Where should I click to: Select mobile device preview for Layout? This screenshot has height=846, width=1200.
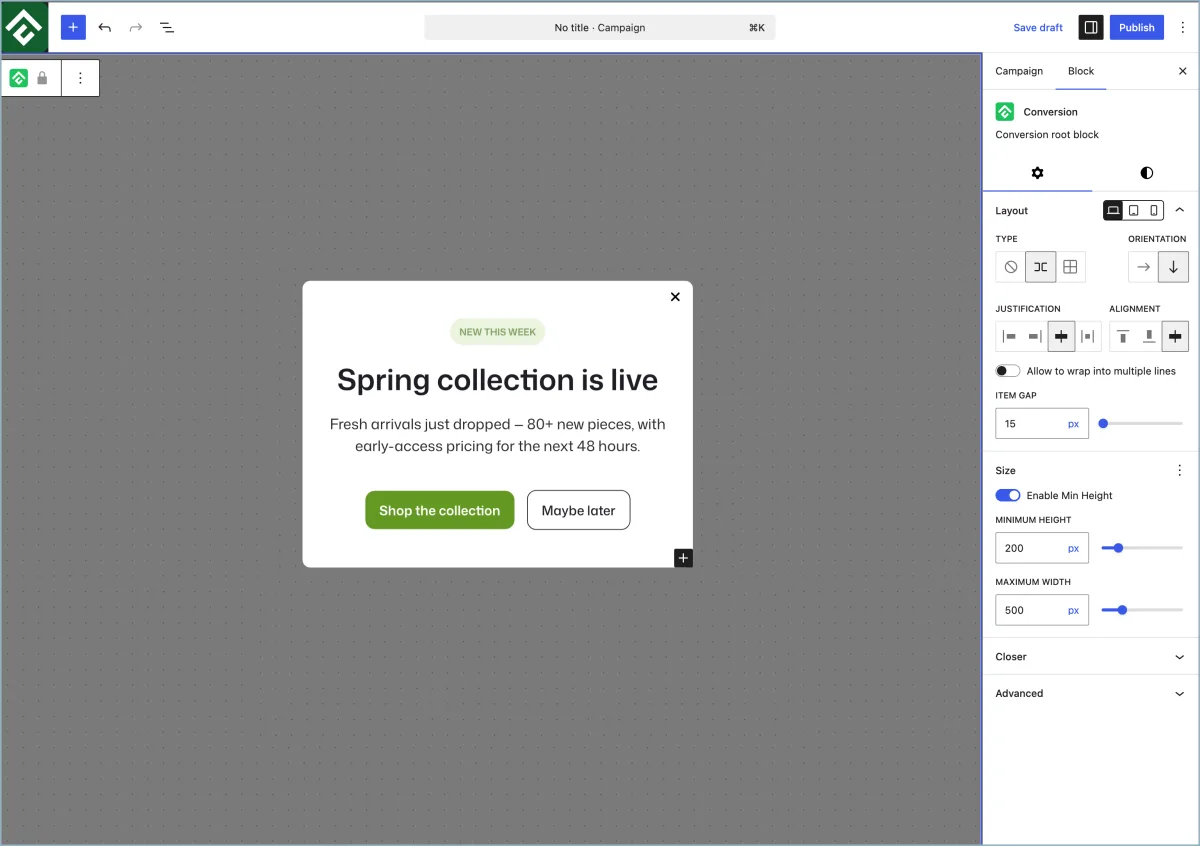[1154, 210]
